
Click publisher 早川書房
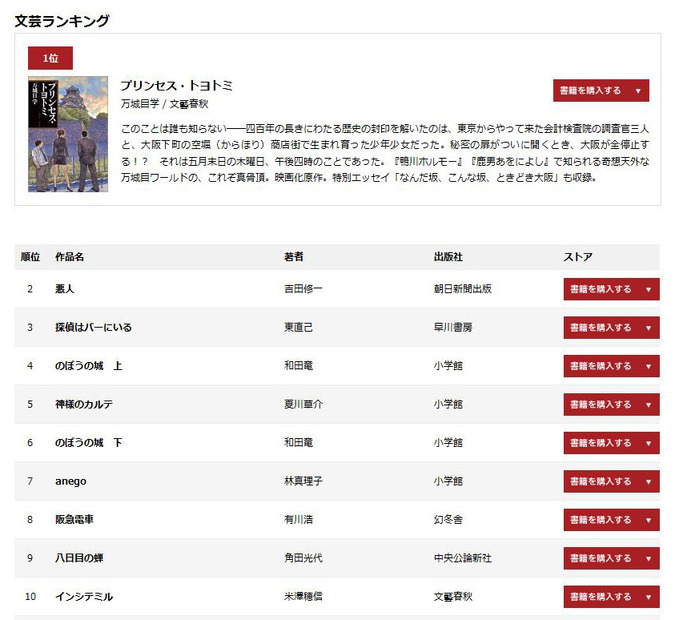(453, 327)
